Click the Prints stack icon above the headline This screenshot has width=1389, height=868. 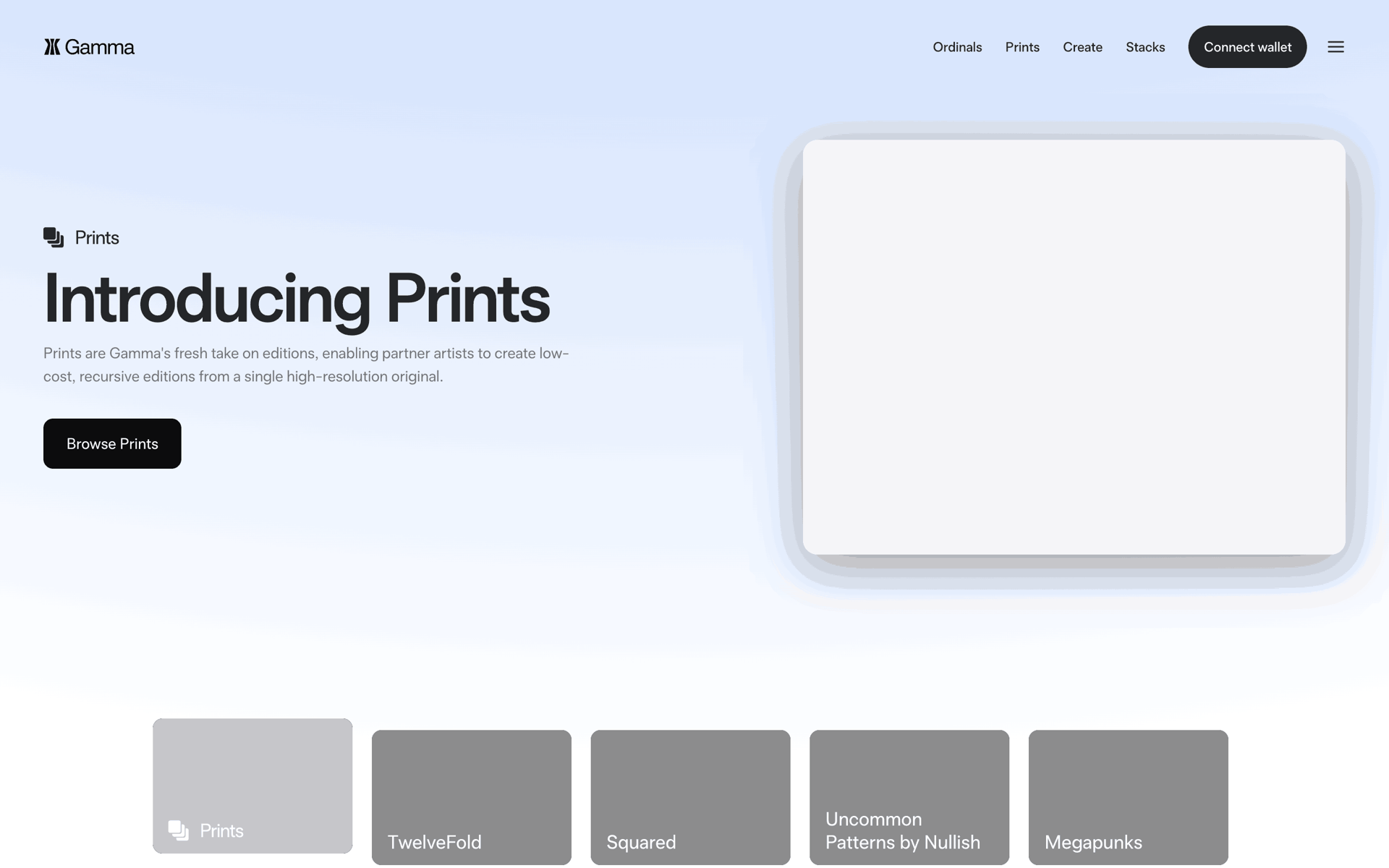point(54,237)
